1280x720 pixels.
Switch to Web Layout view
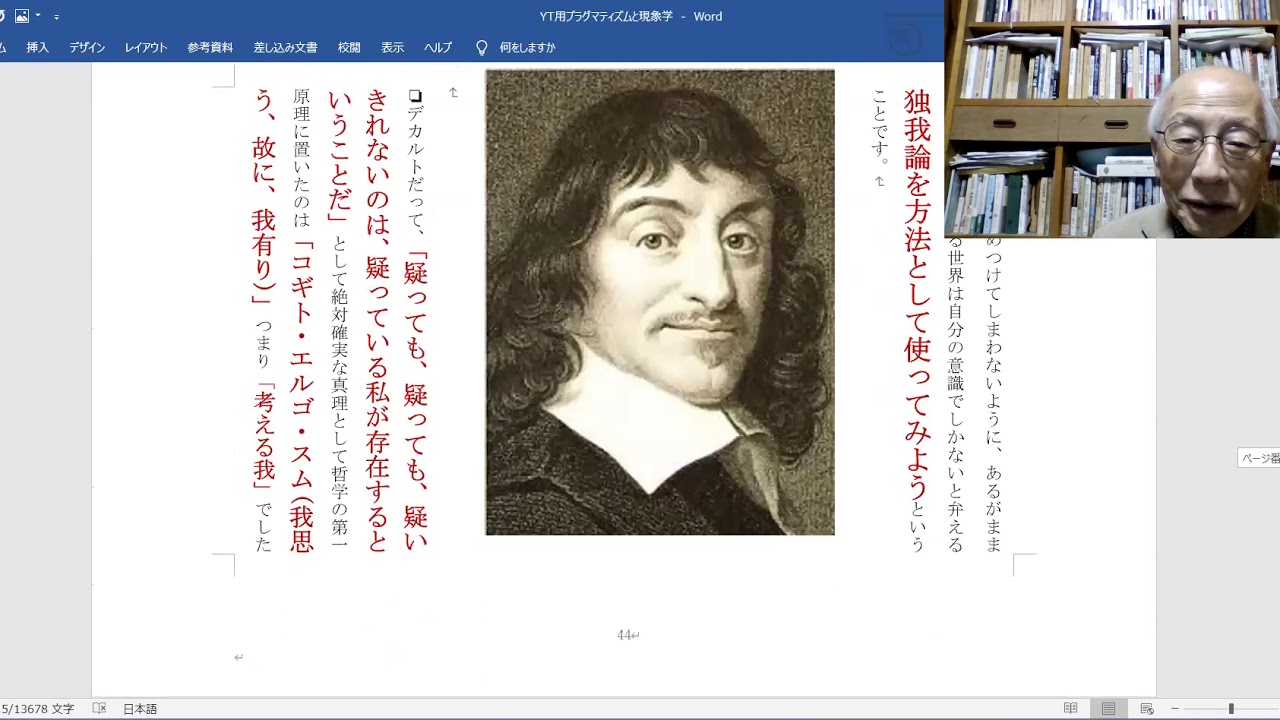click(x=1147, y=708)
